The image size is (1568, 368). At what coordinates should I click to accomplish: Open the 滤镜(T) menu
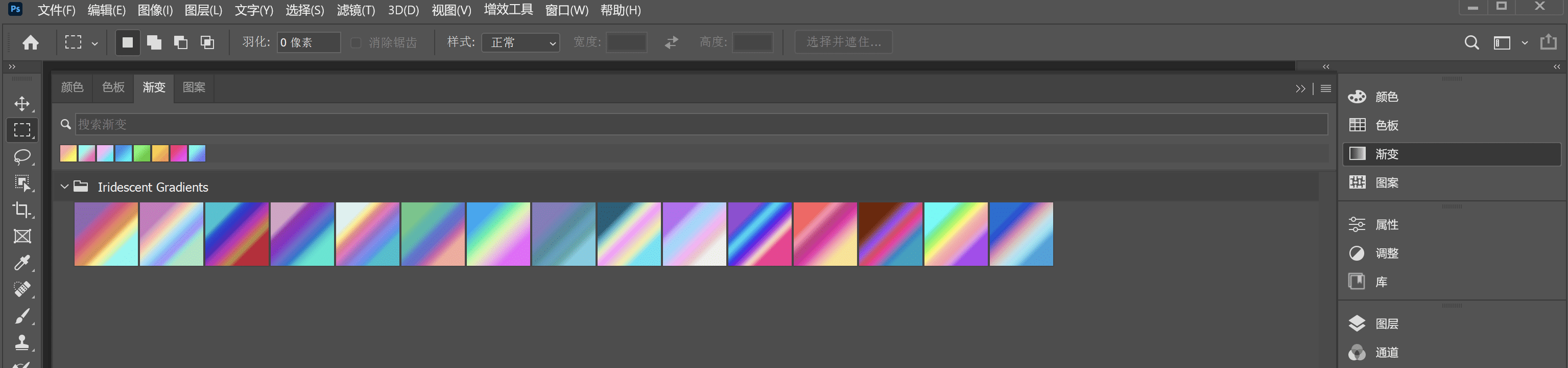point(355,10)
